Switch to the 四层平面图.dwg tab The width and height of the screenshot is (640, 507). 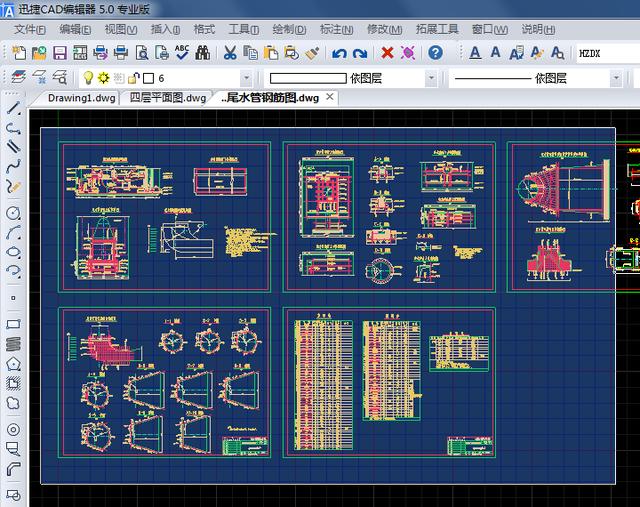167,97
